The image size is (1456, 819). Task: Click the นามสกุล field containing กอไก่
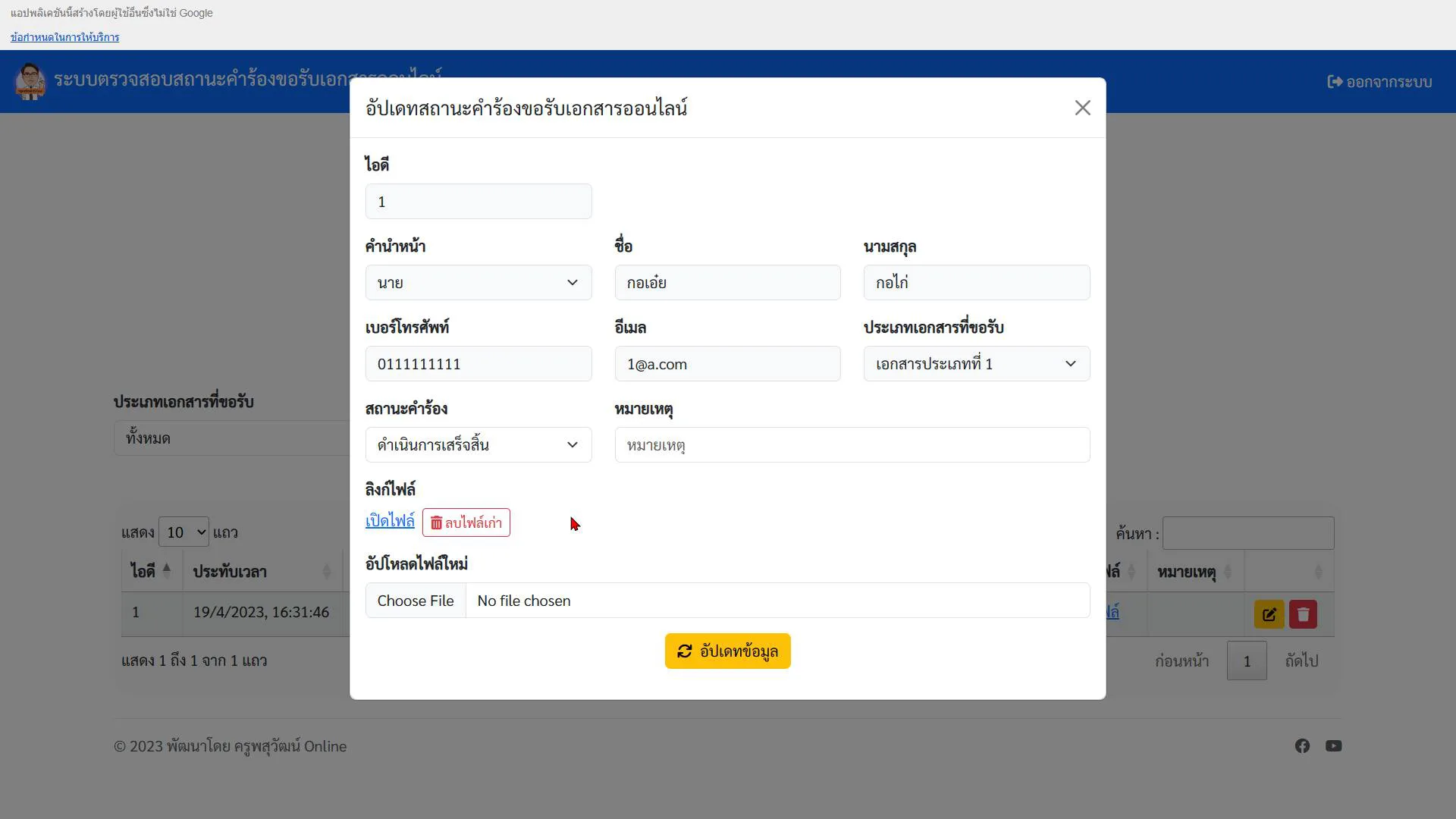977,283
